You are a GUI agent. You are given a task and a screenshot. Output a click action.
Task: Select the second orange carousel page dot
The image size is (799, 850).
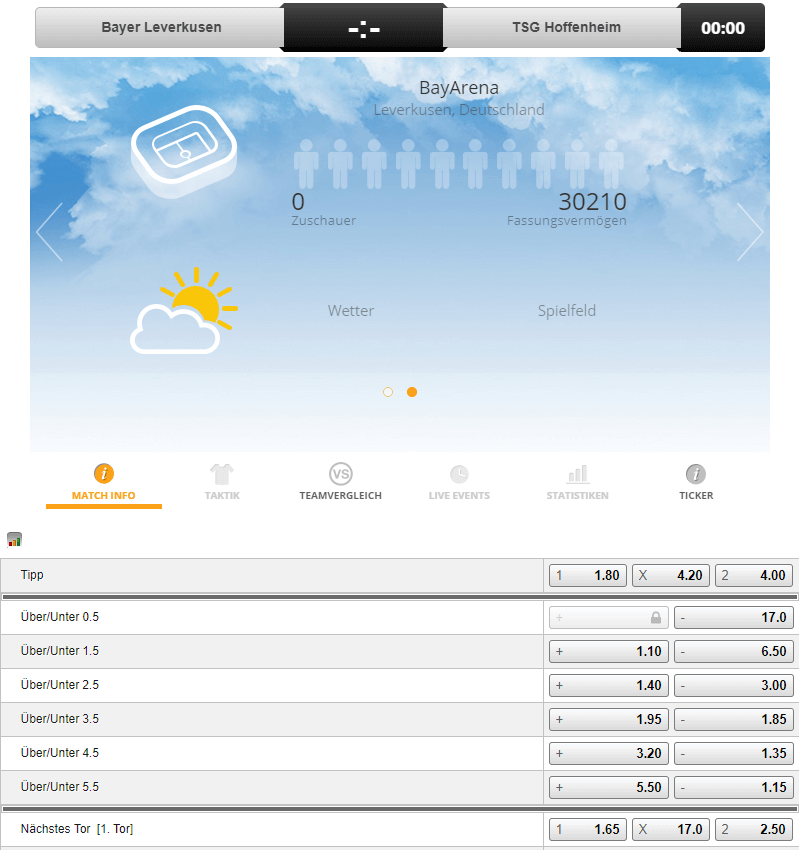412,392
